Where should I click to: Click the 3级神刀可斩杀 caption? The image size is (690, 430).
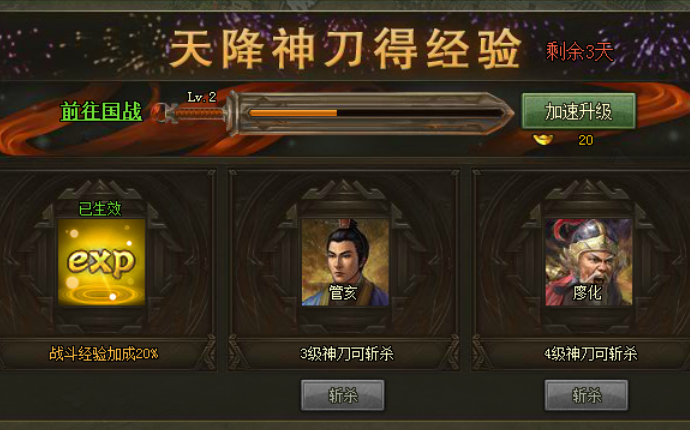click(347, 354)
